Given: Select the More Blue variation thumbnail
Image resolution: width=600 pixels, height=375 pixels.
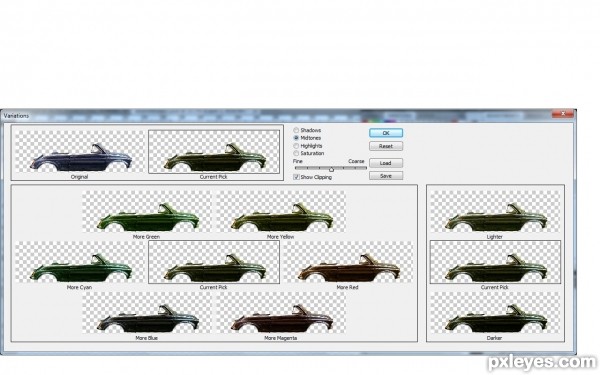Looking at the screenshot, I should (147, 313).
